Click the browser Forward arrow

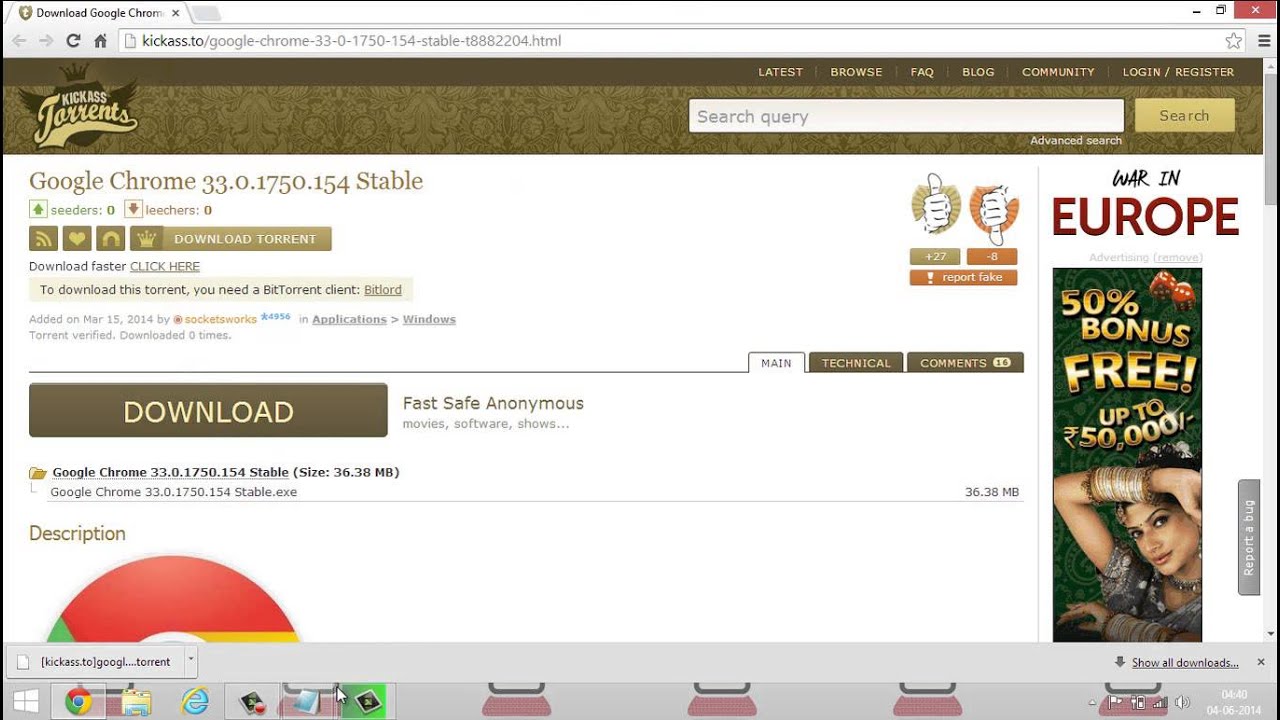pyautogui.click(x=46, y=41)
